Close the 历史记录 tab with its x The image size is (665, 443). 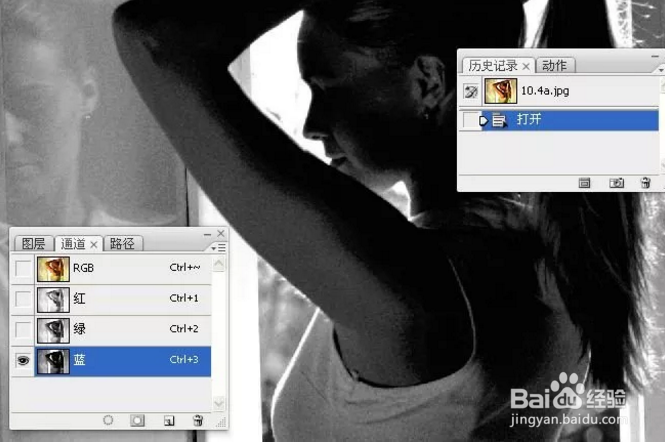[526, 66]
